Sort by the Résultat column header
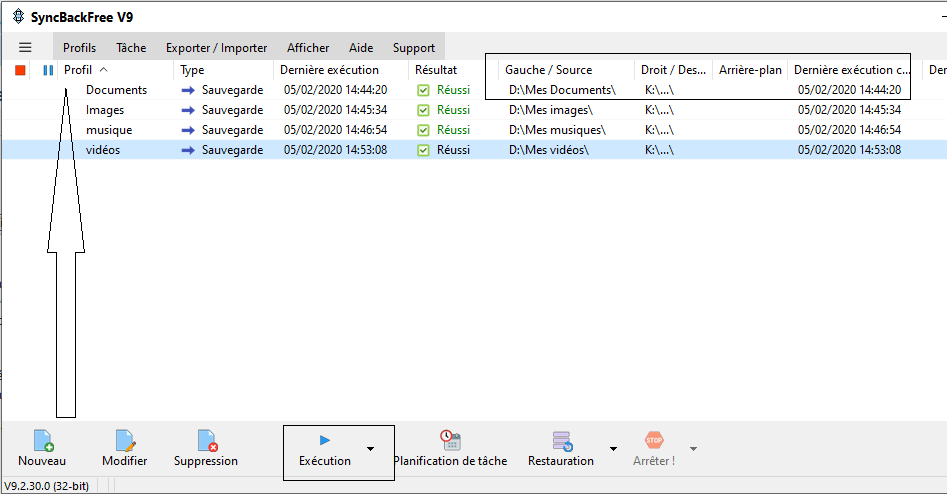 pyautogui.click(x=436, y=70)
